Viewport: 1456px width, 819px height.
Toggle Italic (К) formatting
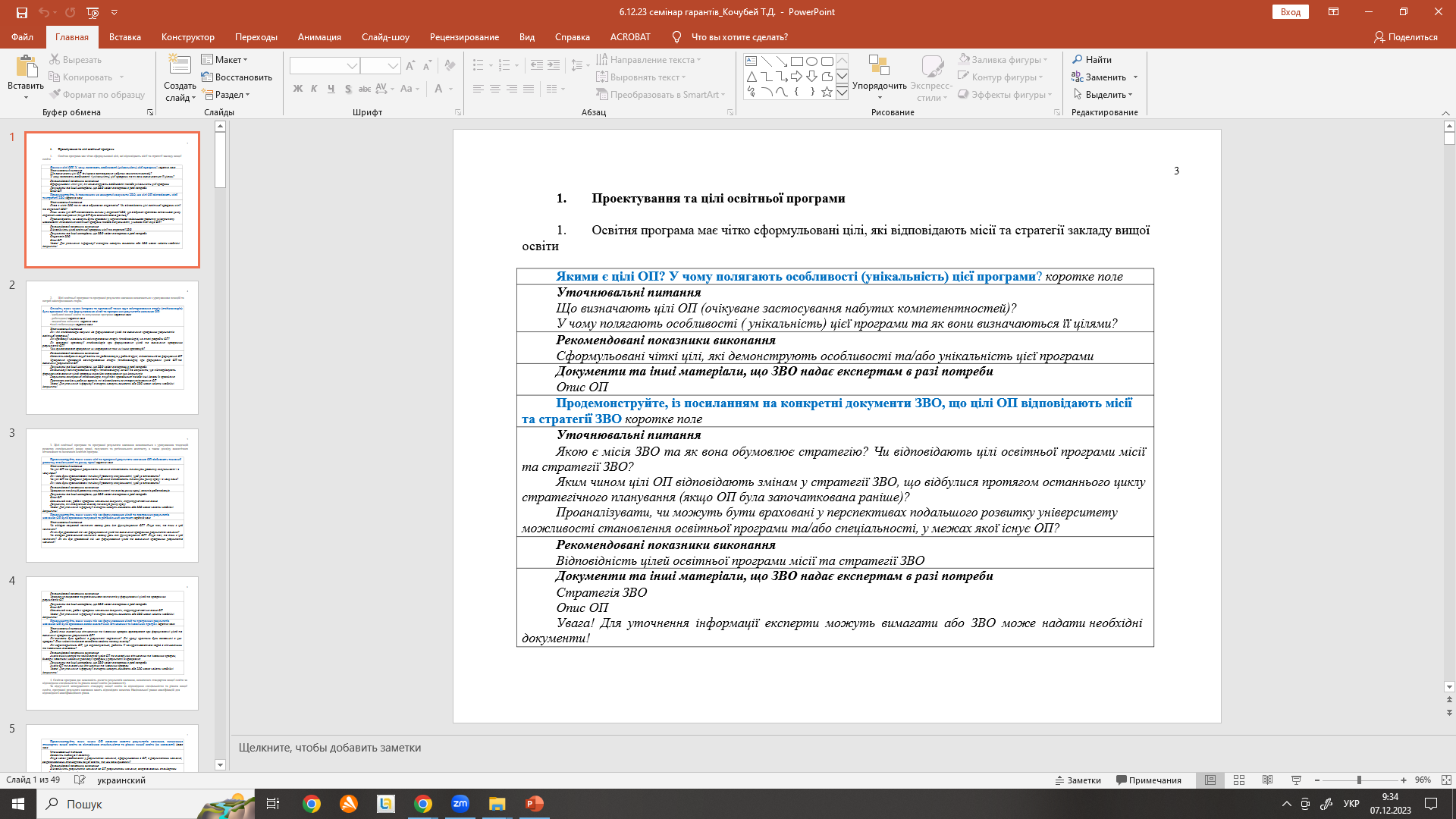tap(314, 89)
